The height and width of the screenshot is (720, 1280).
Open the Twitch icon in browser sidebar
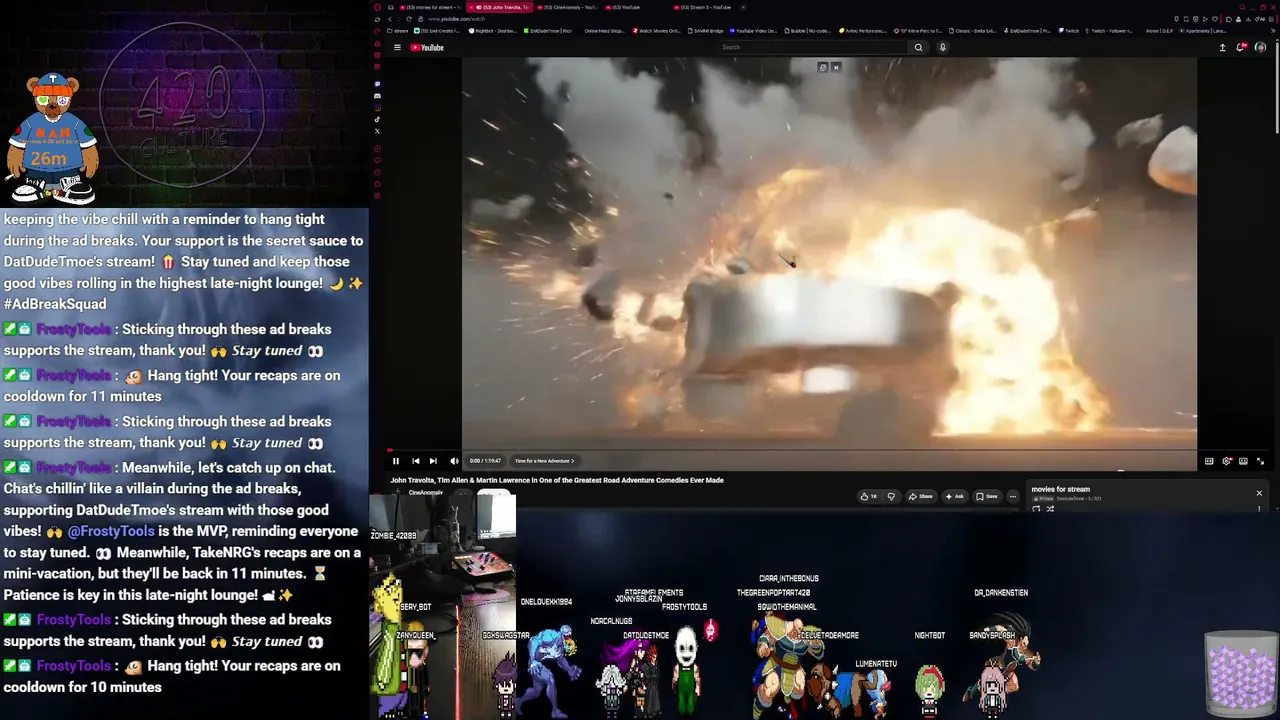[x=377, y=84]
